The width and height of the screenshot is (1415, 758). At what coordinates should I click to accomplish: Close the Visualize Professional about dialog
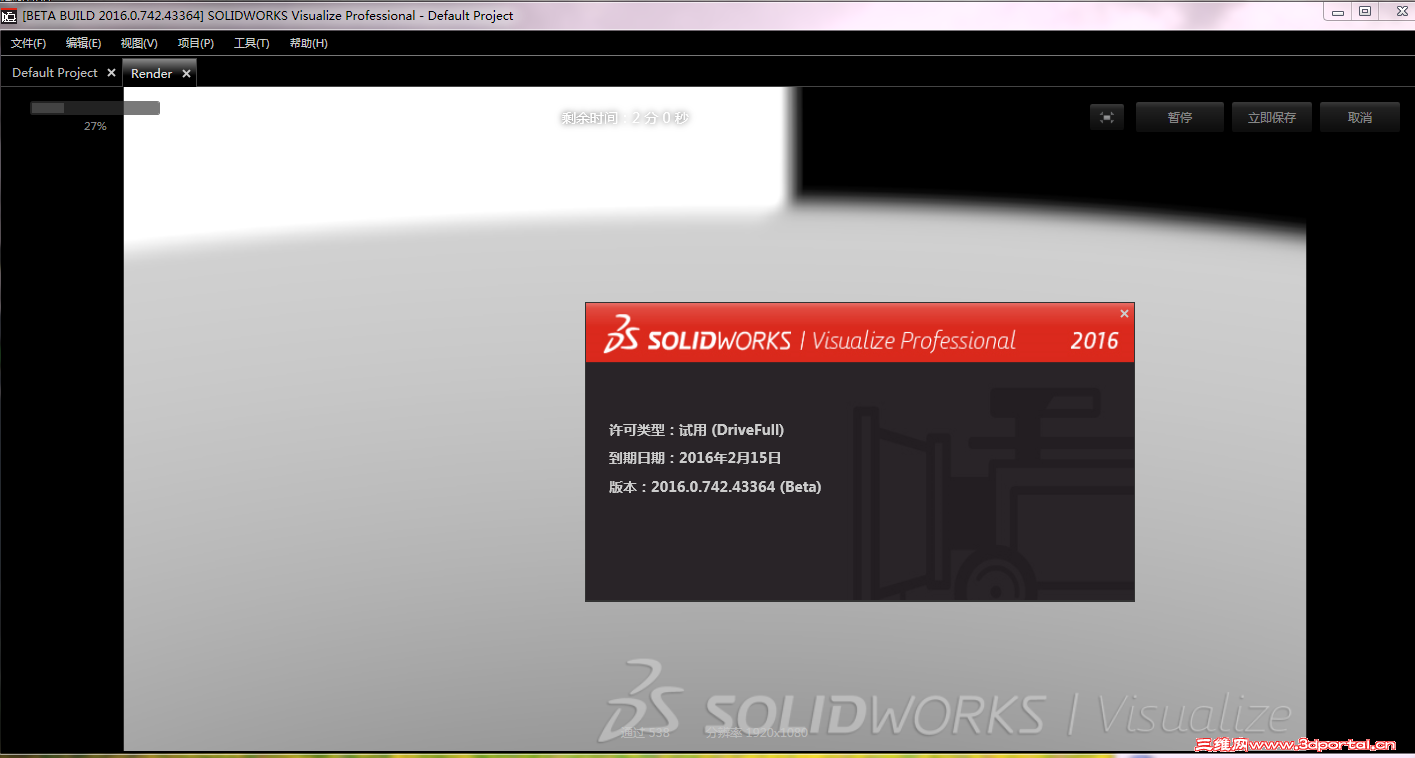point(1124,314)
